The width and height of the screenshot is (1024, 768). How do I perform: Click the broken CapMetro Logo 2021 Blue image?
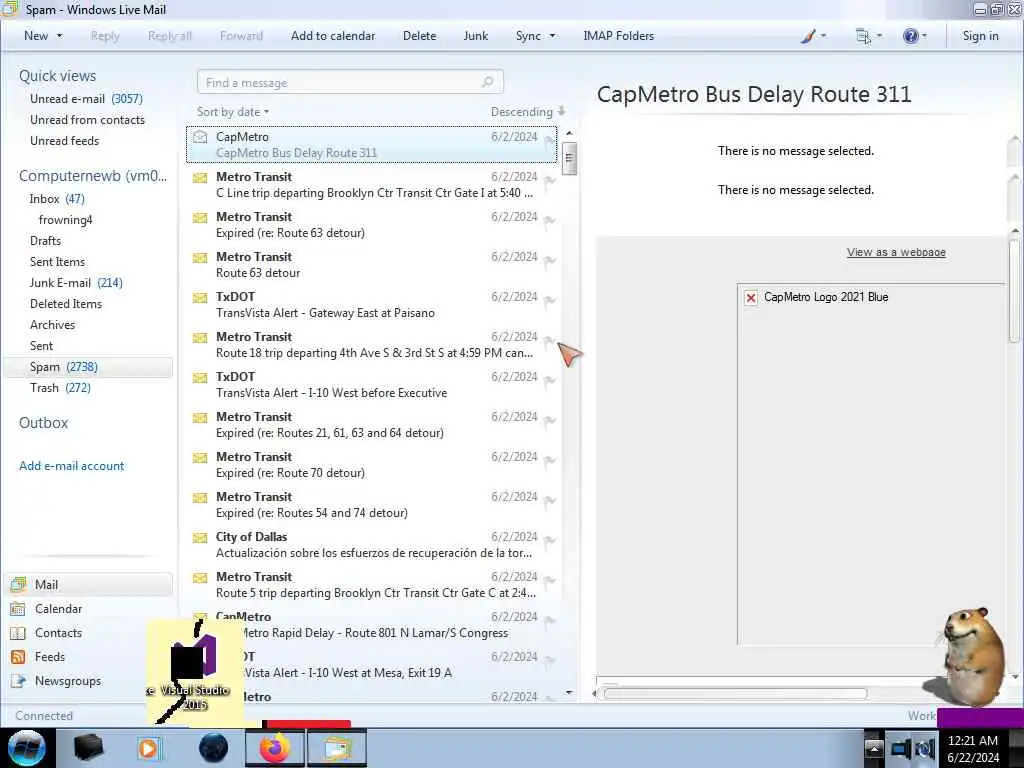[751, 298]
